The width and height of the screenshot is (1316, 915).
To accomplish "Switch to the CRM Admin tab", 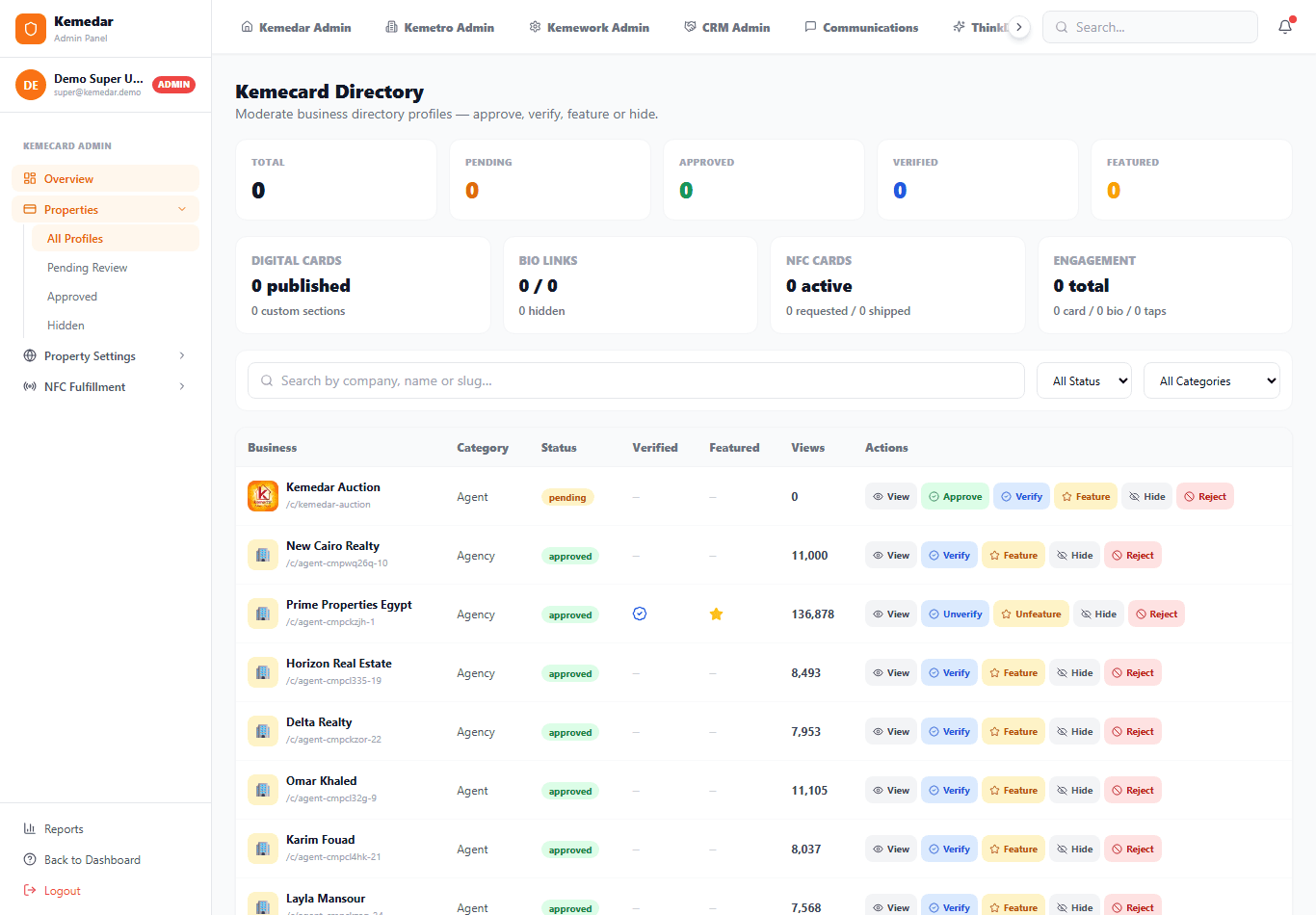I will [726, 27].
